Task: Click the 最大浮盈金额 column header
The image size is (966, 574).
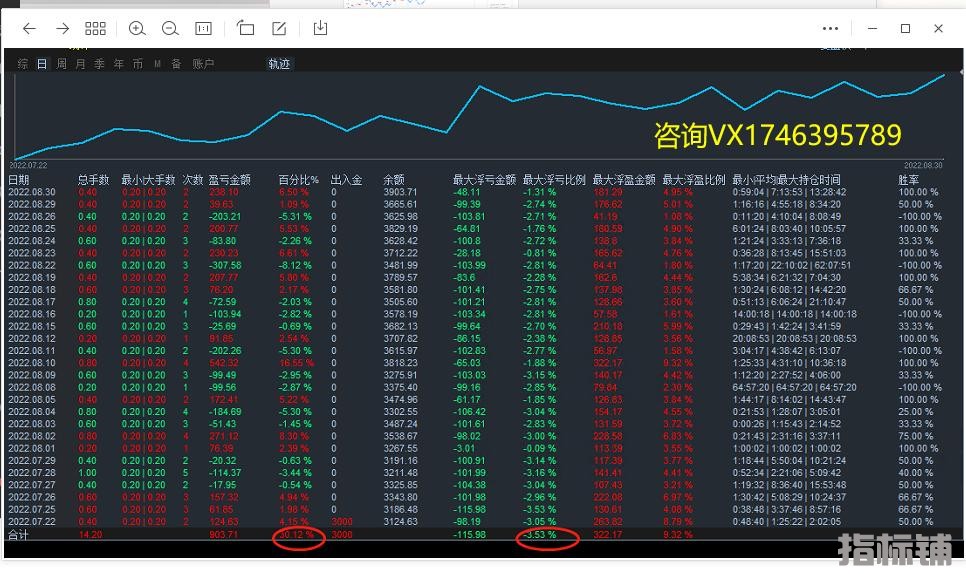Action: pos(624,180)
